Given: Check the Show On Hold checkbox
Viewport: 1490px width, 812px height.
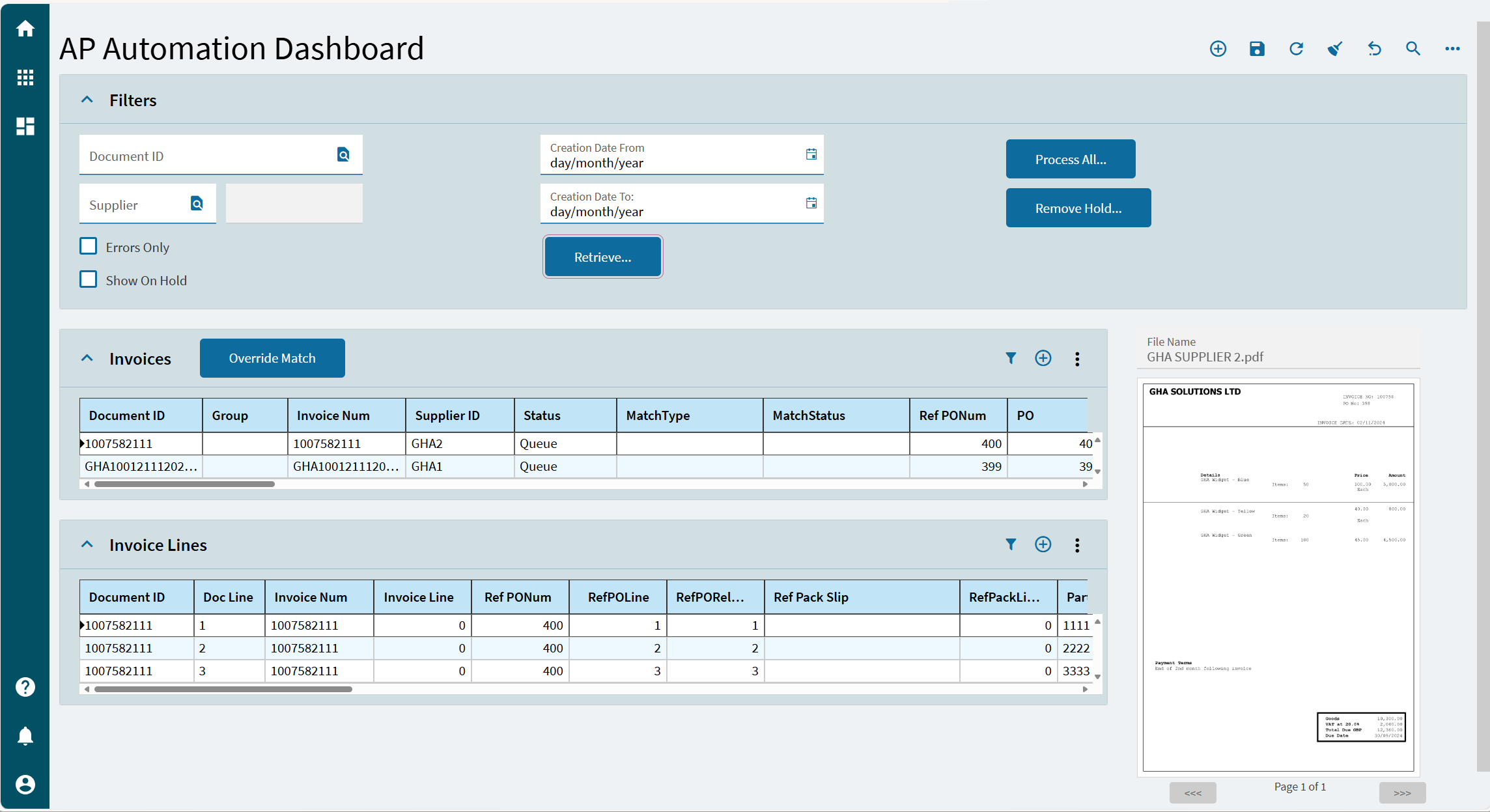Looking at the screenshot, I should pos(89,279).
